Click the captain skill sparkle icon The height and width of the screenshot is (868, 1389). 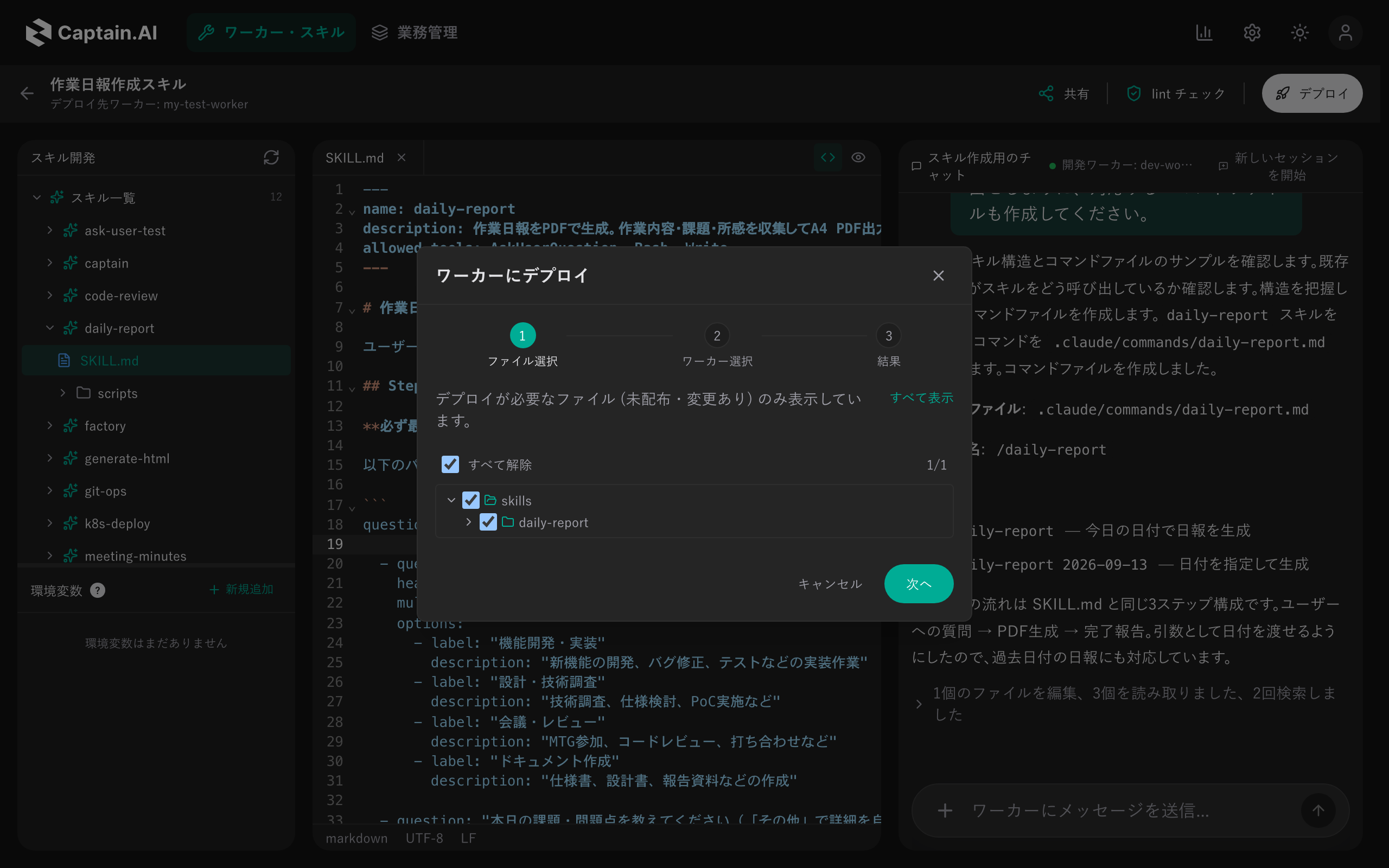click(71, 263)
